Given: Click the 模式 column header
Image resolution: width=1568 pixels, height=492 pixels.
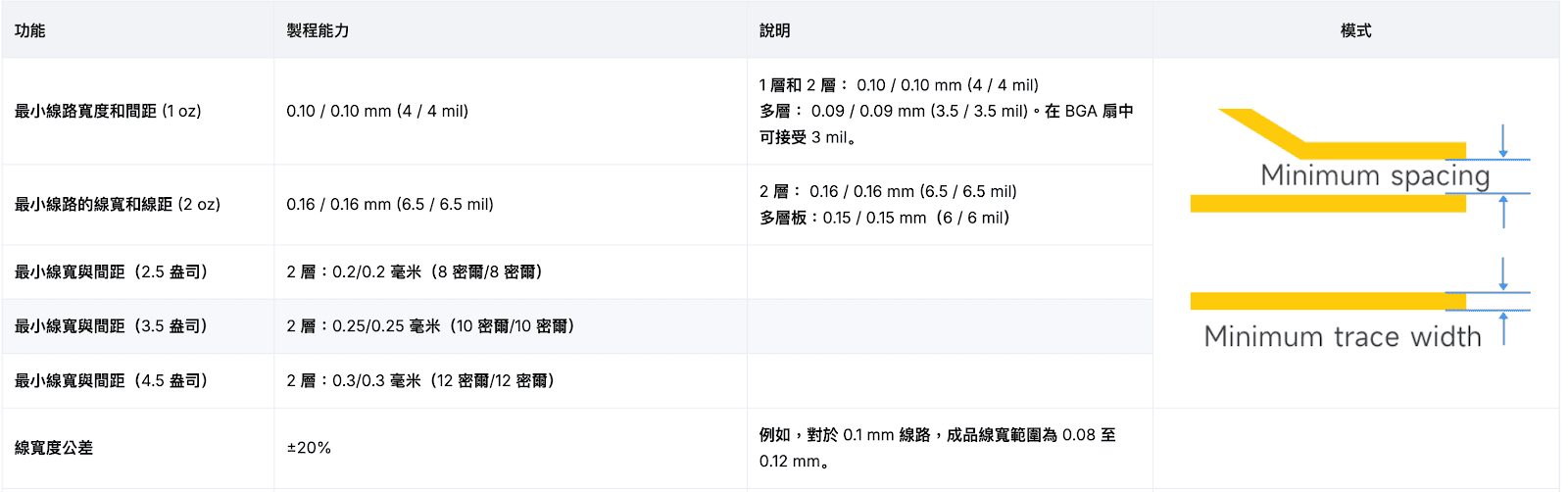Looking at the screenshot, I should 1355,30.
